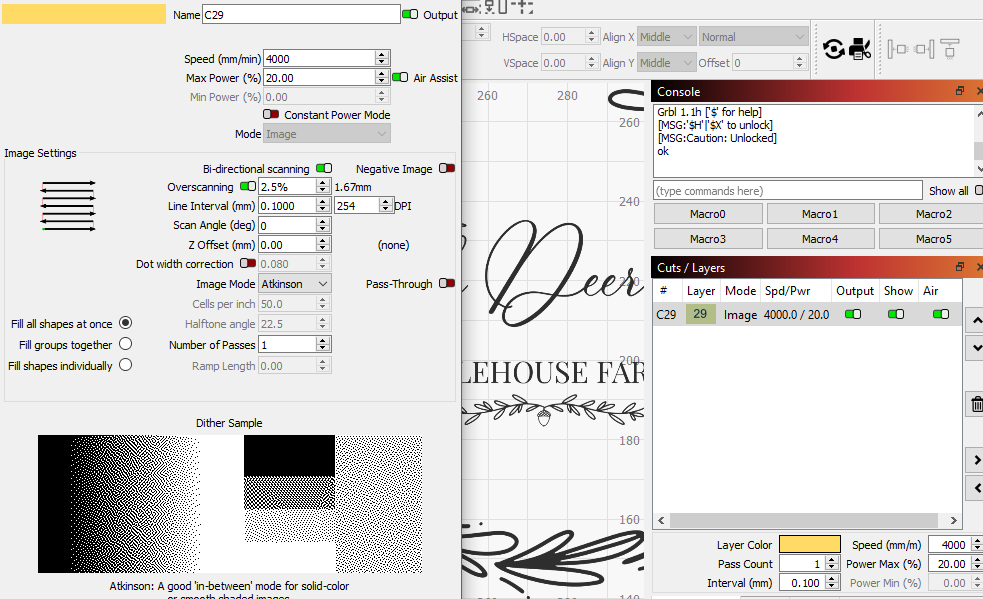Move the selected layer up with the arrow
Image resolution: width=983 pixels, height=599 pixels.
coord(975,321)
